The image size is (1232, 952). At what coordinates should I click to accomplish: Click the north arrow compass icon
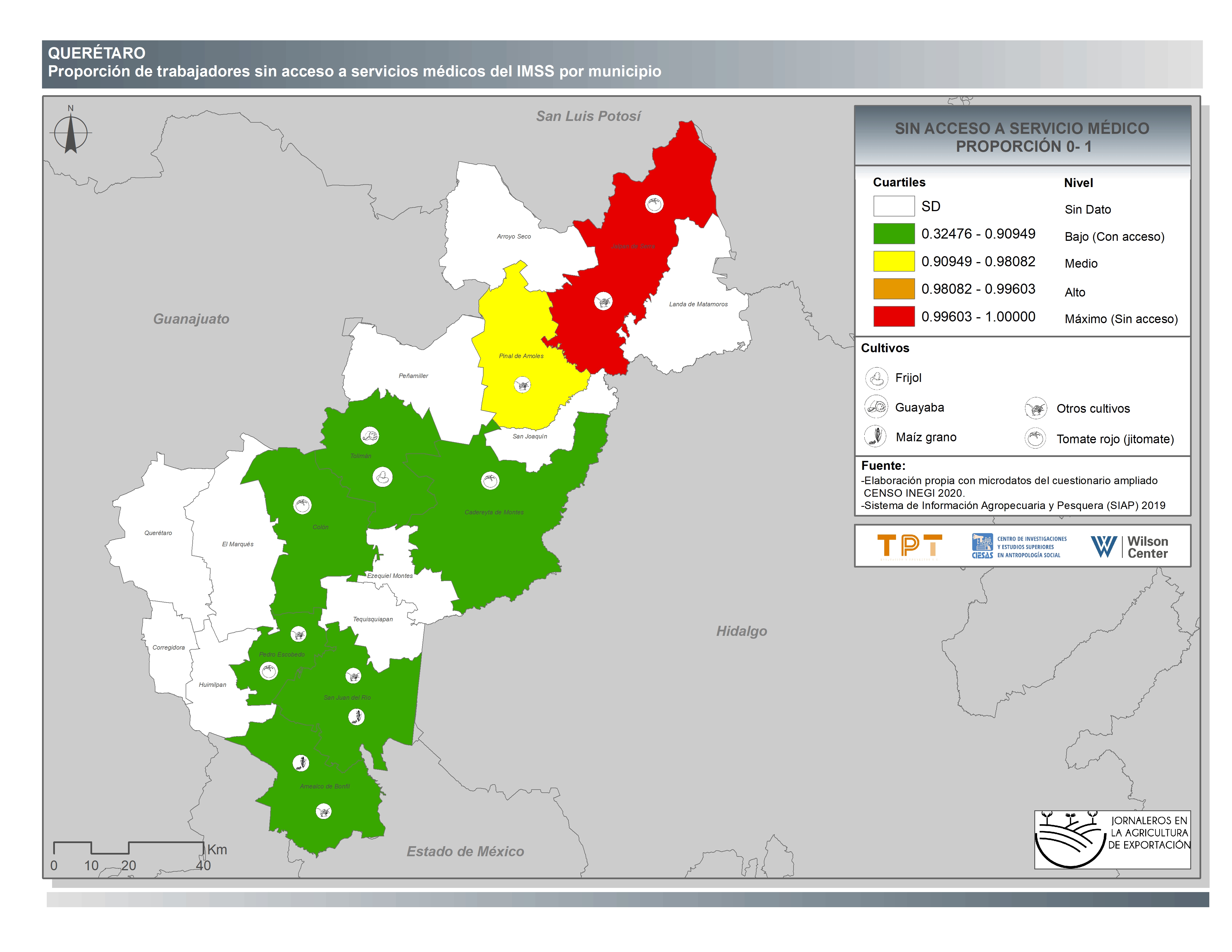coord(71,133)
